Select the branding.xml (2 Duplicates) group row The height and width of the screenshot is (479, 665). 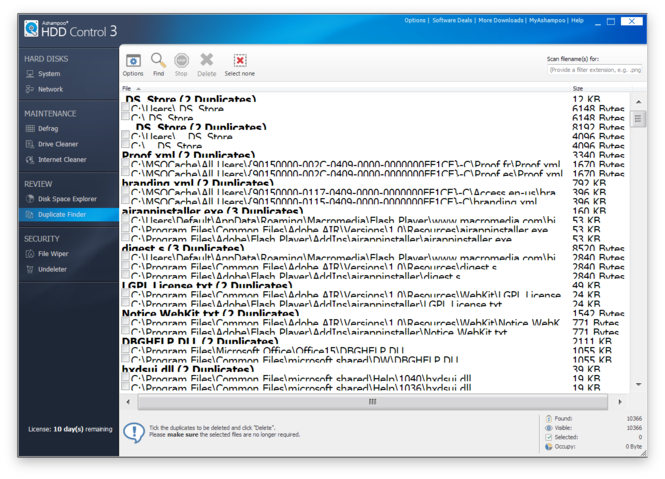point(373,183)
